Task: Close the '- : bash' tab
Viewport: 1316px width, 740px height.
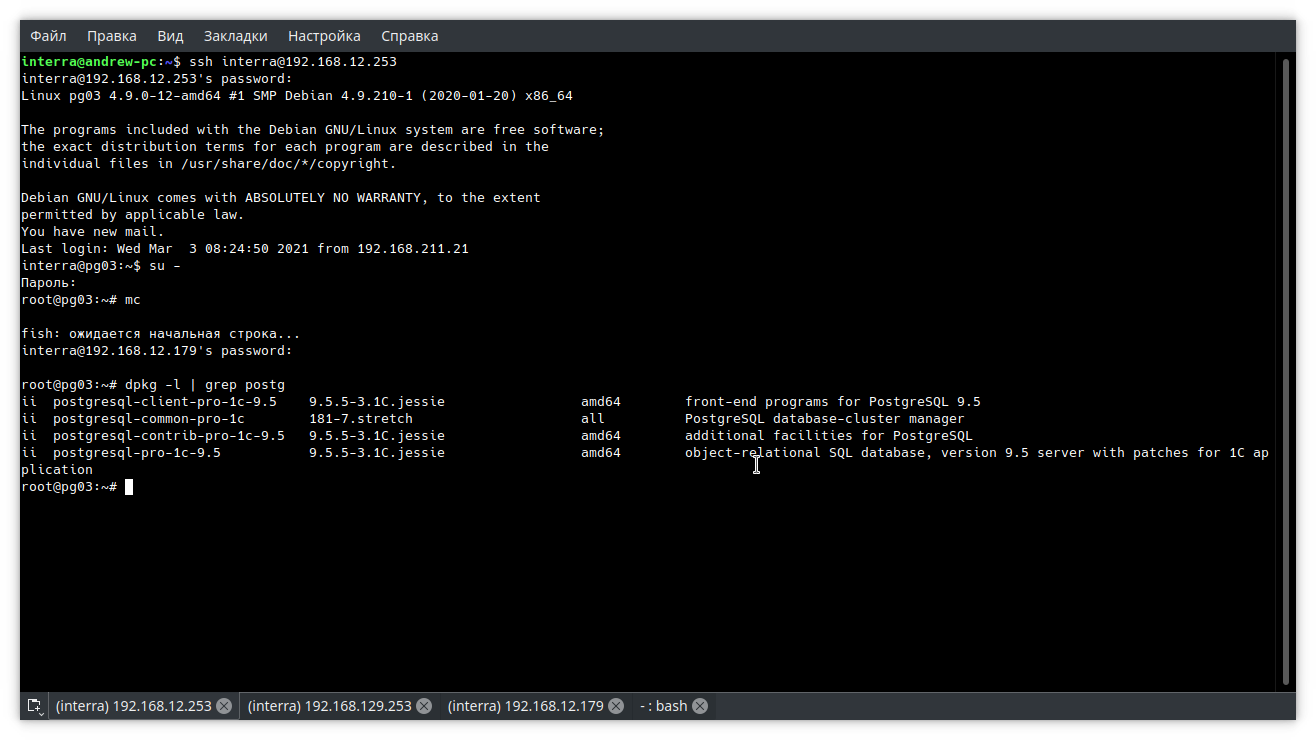Action: [x=700, y=706]
